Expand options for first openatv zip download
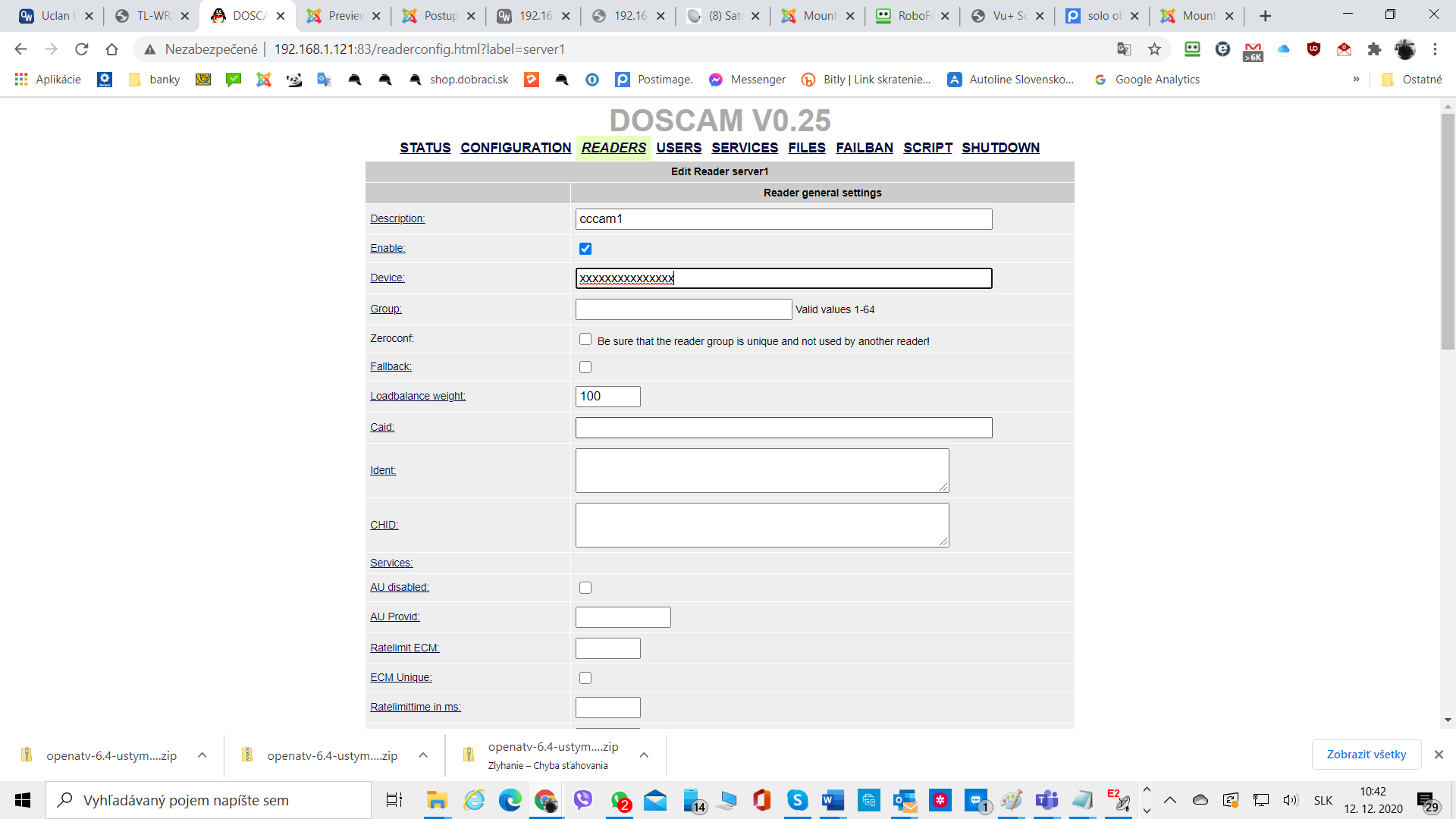The width and height of the screenshot is (1456, 819). click(202, 755)
